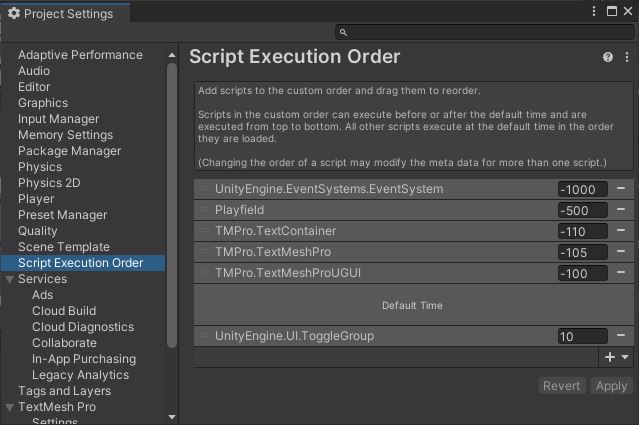
Task: Open Collaborate service settings
Action: pyautogui.click(x=64, y=343)
